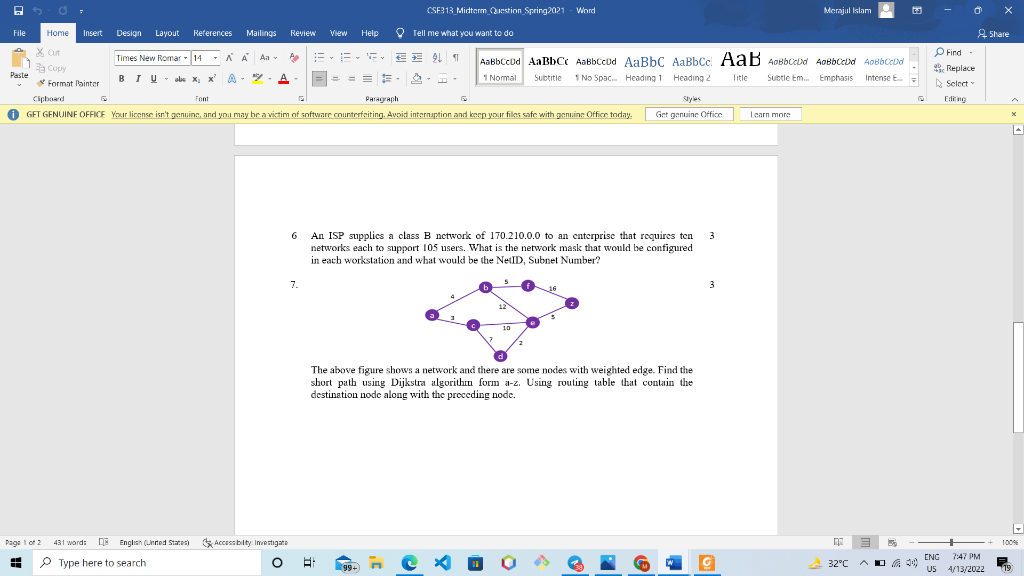
Task: Apply strikethrough formatting
Action: 177,79
